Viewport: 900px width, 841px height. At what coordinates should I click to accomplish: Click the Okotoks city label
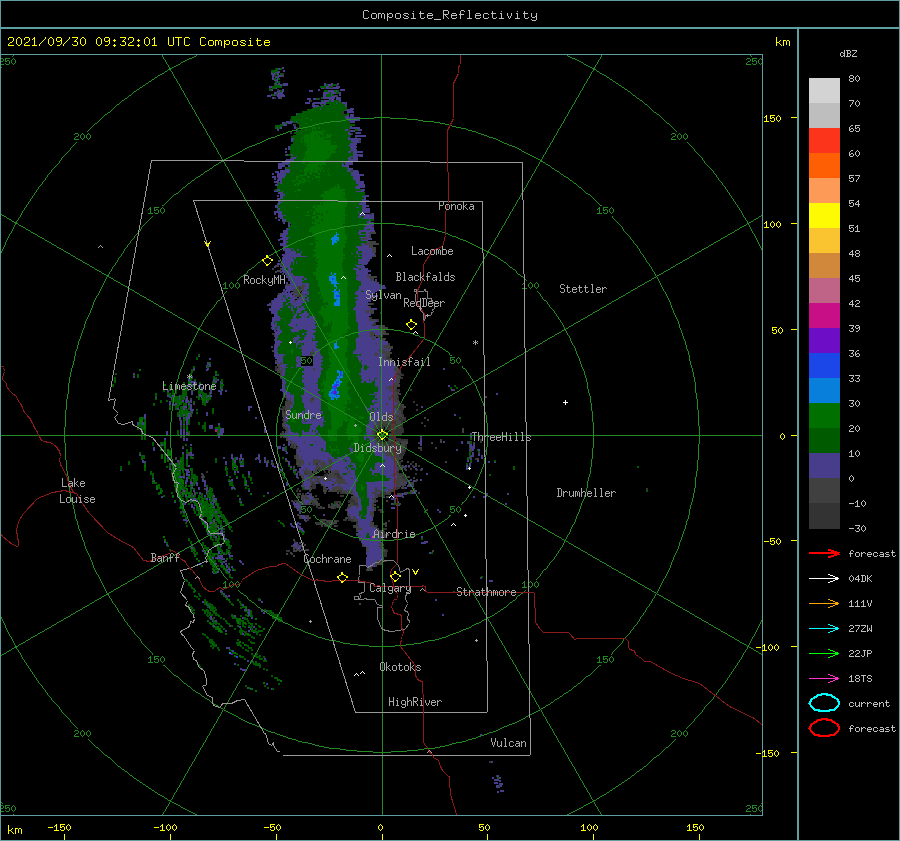[x=400, y=667]
